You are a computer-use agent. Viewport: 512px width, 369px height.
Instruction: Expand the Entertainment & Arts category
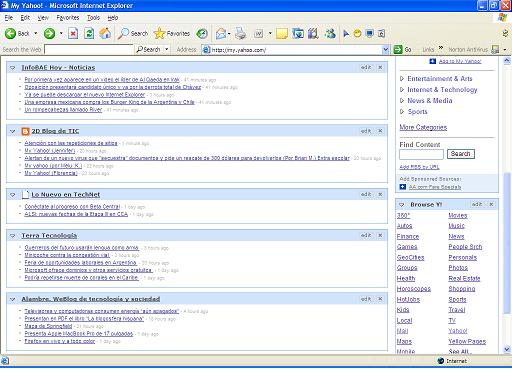pos(402,79)
